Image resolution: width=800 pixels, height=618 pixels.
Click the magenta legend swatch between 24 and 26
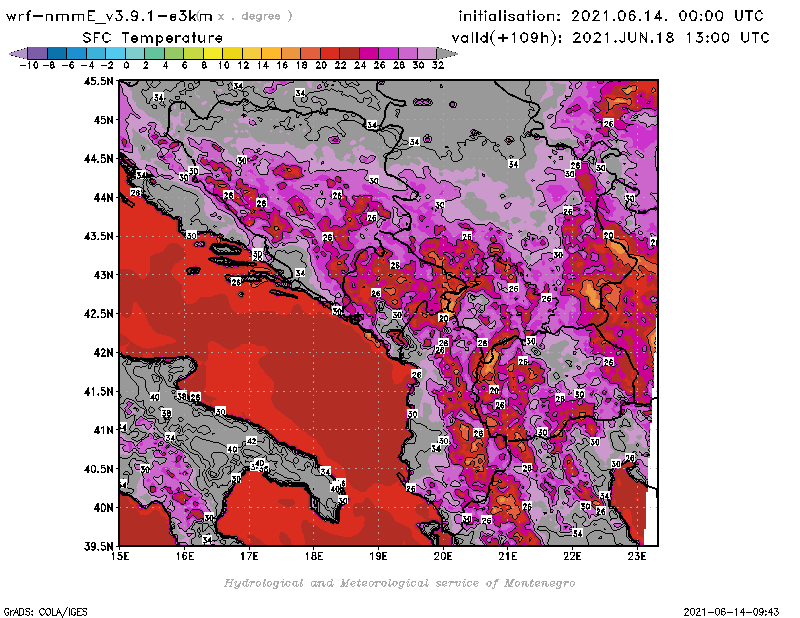[x=369, y=53]
